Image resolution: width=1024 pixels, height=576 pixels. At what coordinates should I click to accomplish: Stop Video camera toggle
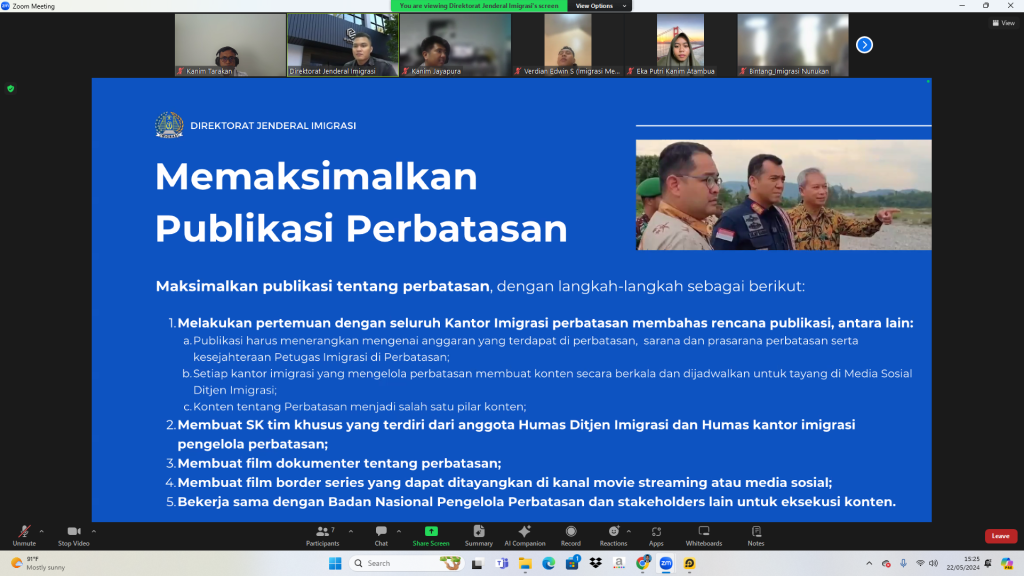click(x=73, y=536)
